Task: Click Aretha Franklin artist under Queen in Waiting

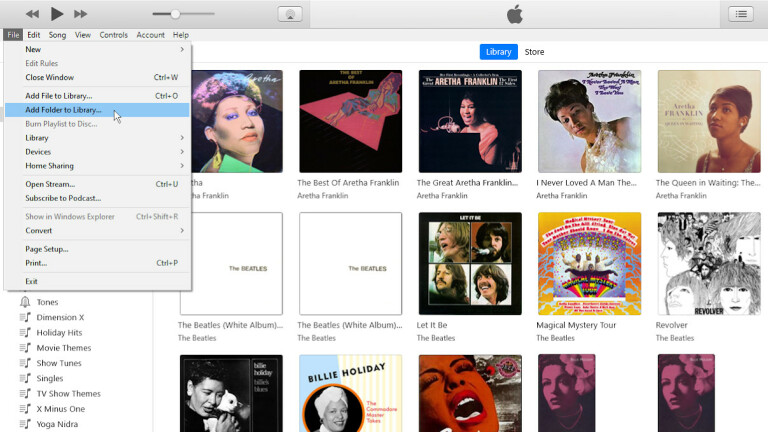Action: tap(681, 195)
